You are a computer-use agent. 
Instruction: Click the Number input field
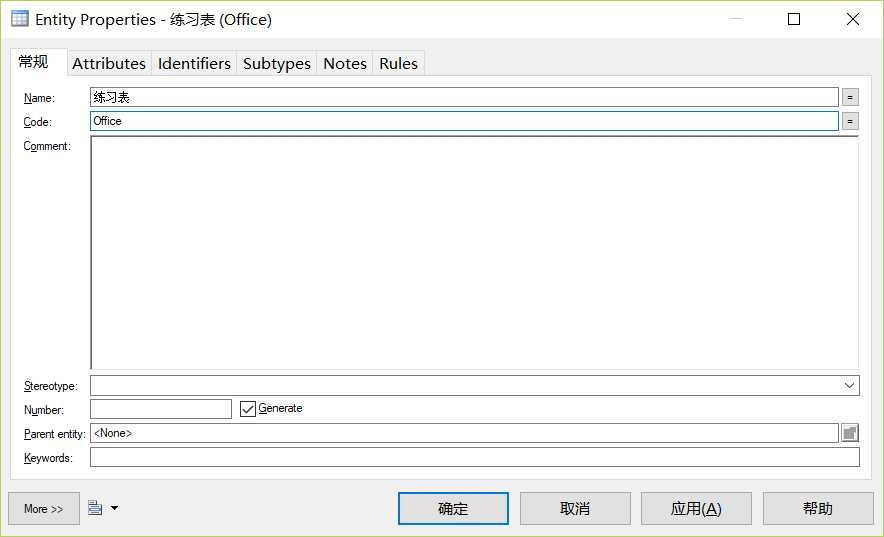[x=161, y=409]
